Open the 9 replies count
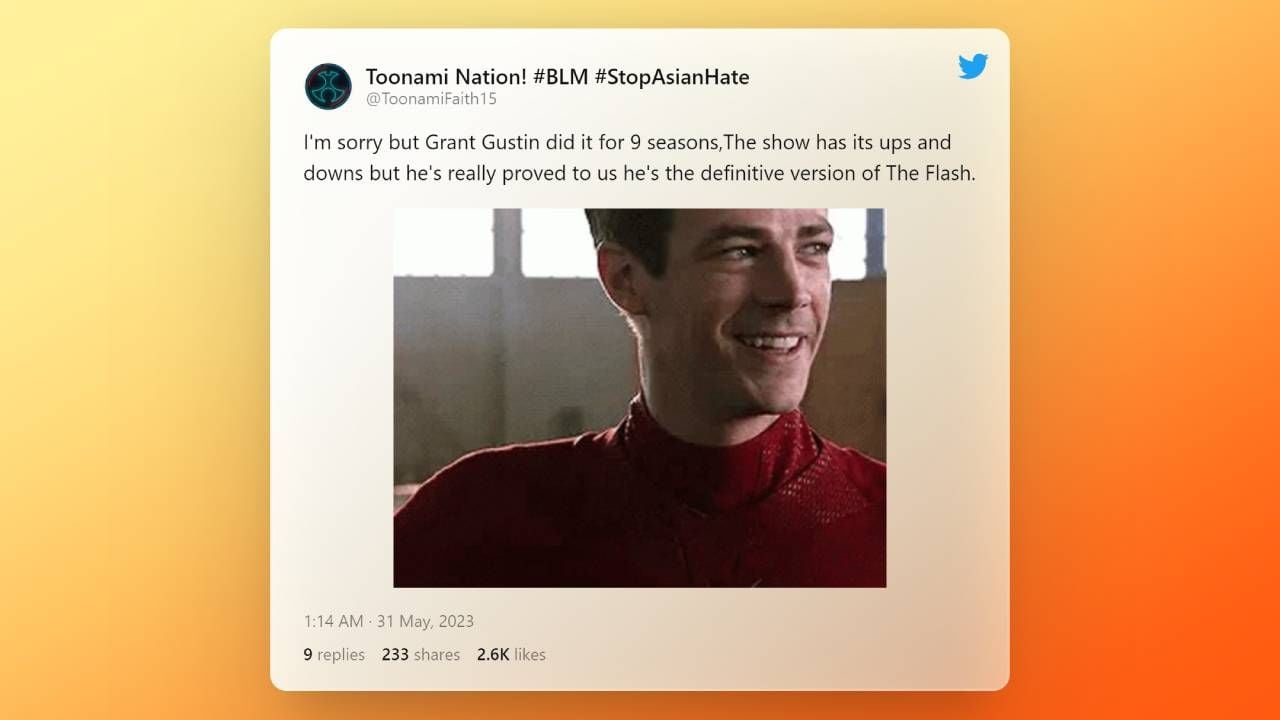Screen dimensions: 1280x720 coord(334,655)
